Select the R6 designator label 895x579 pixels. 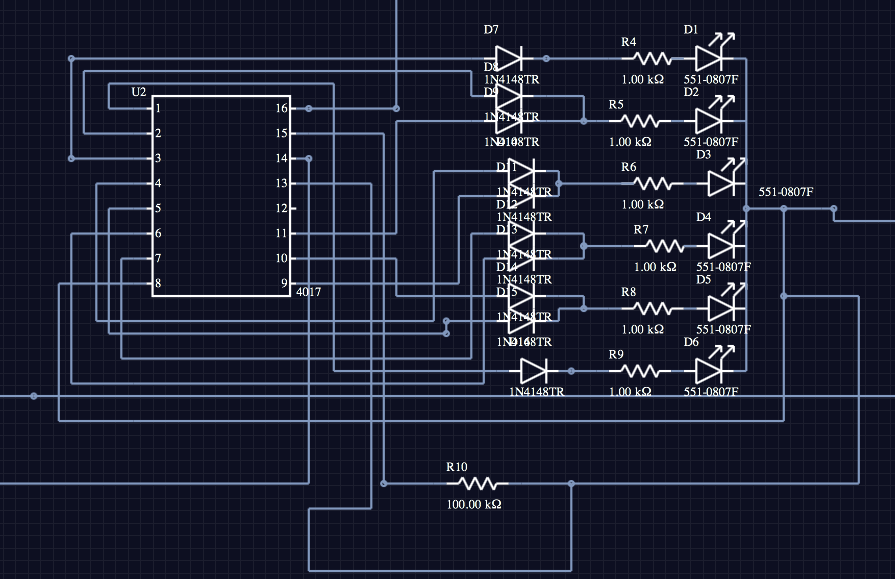click(x=628, y=167)
